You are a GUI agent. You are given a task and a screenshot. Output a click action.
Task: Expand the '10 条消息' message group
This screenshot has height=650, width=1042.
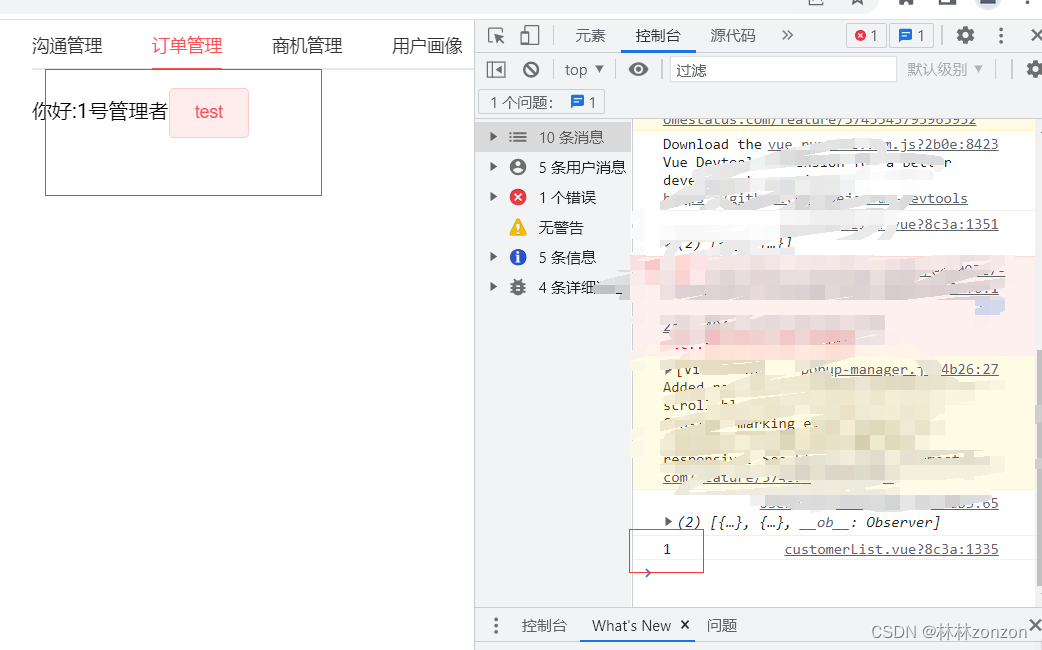492,137
